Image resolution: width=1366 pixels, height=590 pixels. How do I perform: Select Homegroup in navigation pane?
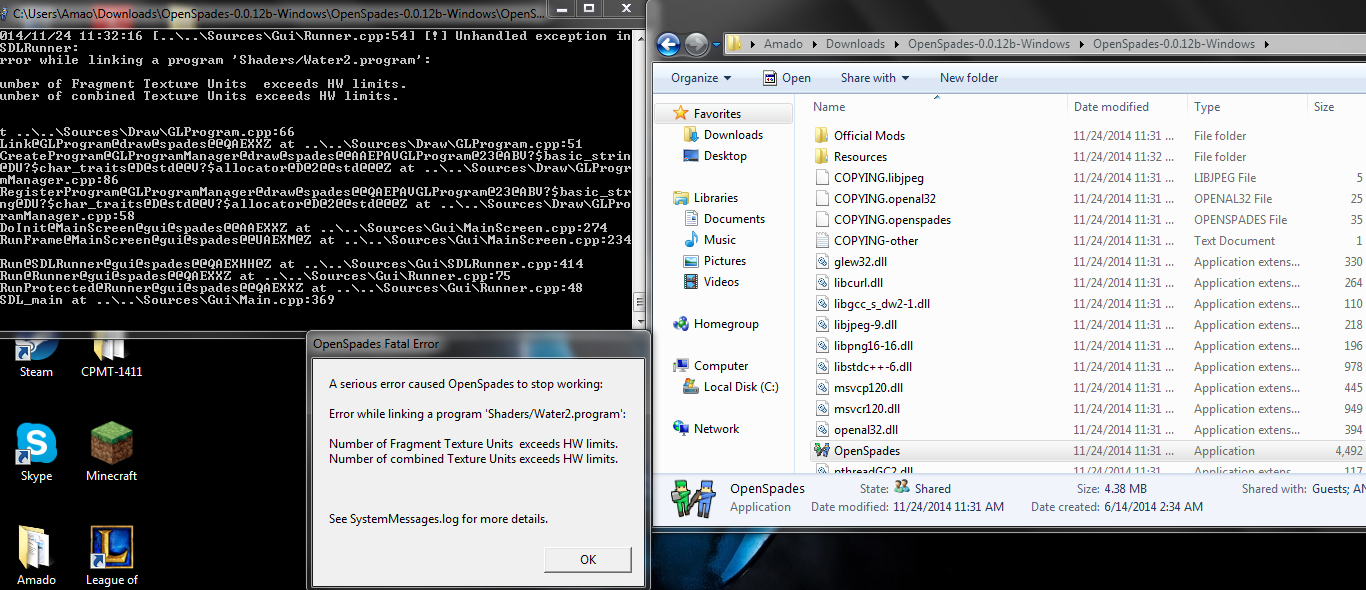click(x=726, y=324)
